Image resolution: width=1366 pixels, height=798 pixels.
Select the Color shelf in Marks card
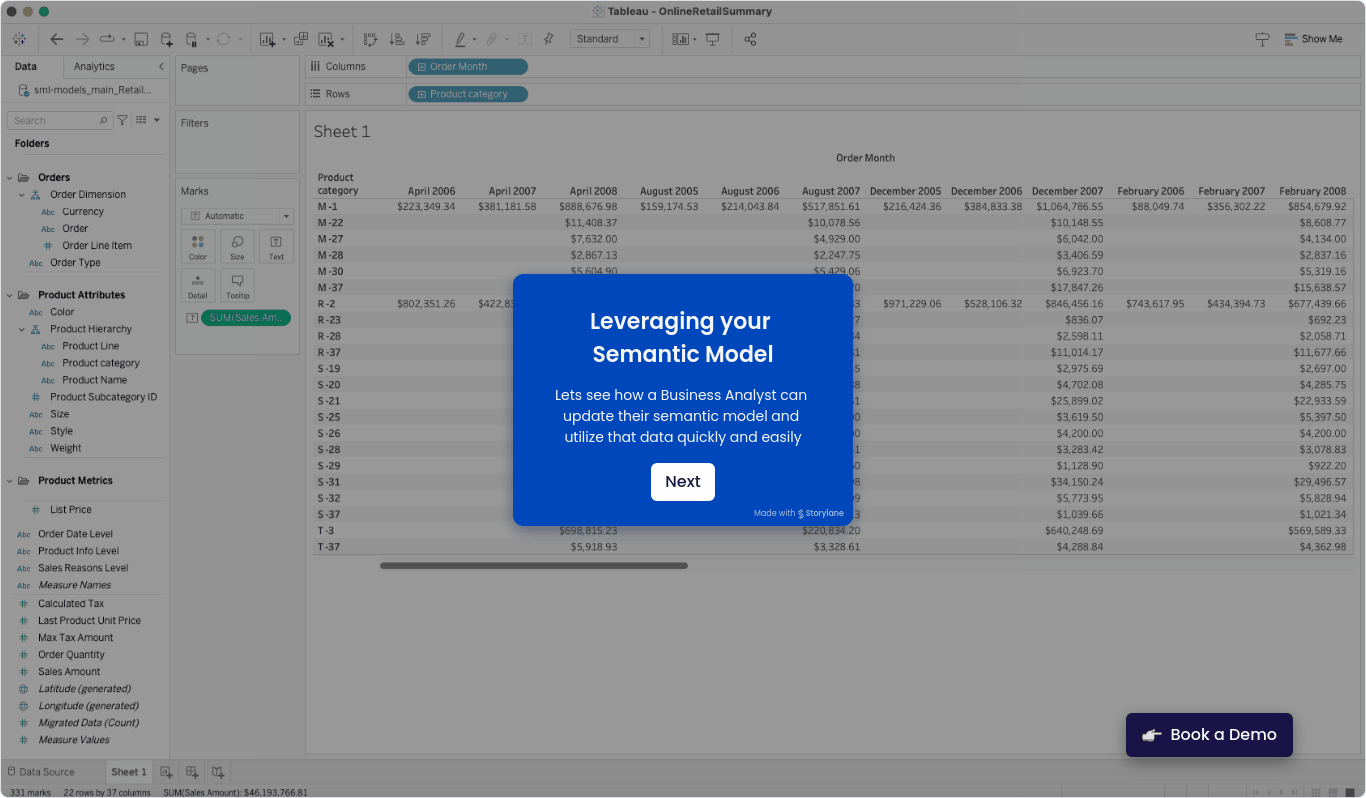point(198,246)
